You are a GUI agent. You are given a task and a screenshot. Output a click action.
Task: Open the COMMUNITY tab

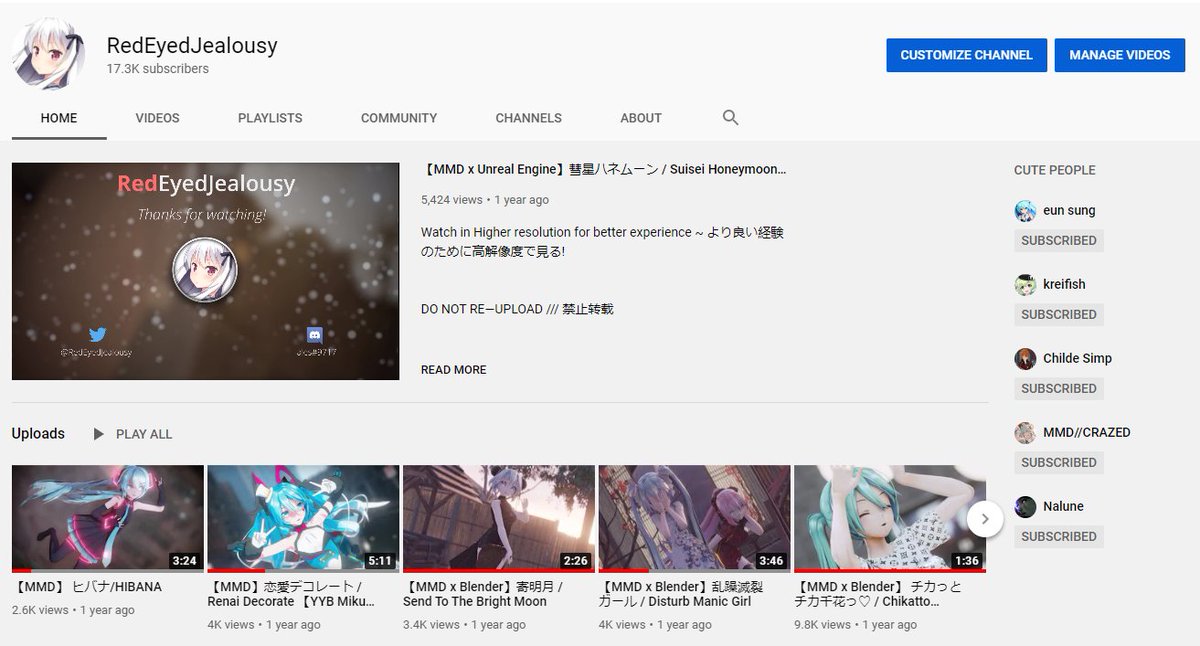(399, 118)
